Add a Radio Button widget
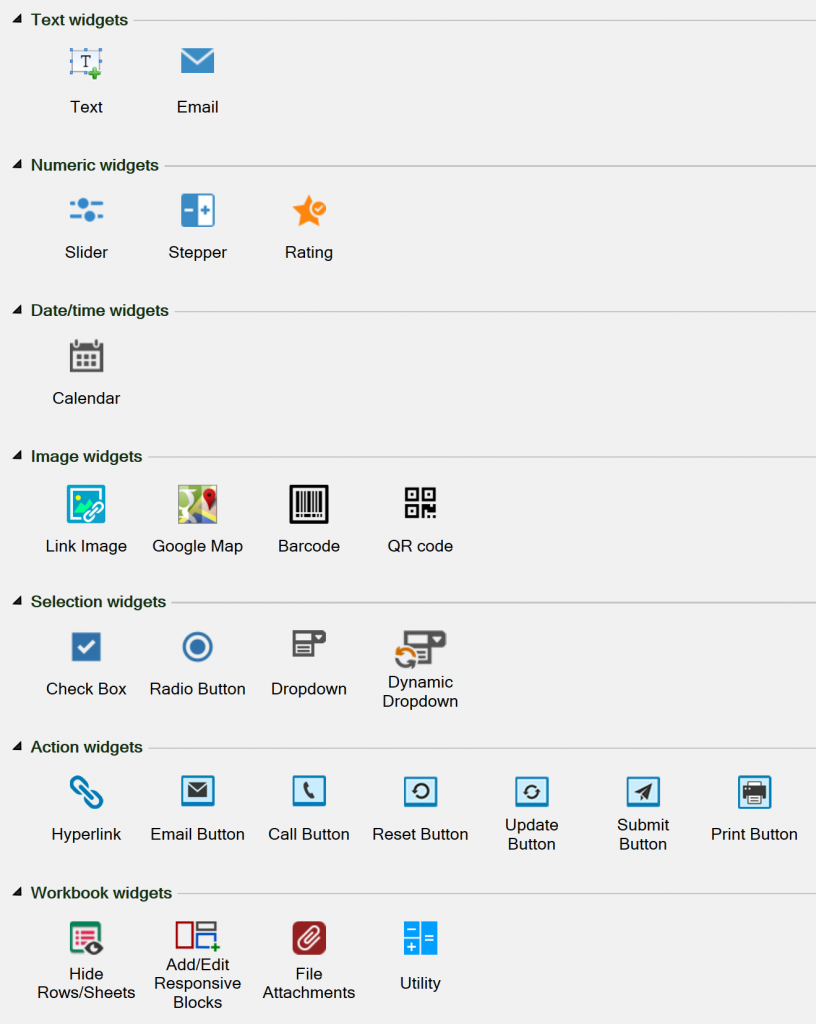816x1024 pixels. [197, 647]
